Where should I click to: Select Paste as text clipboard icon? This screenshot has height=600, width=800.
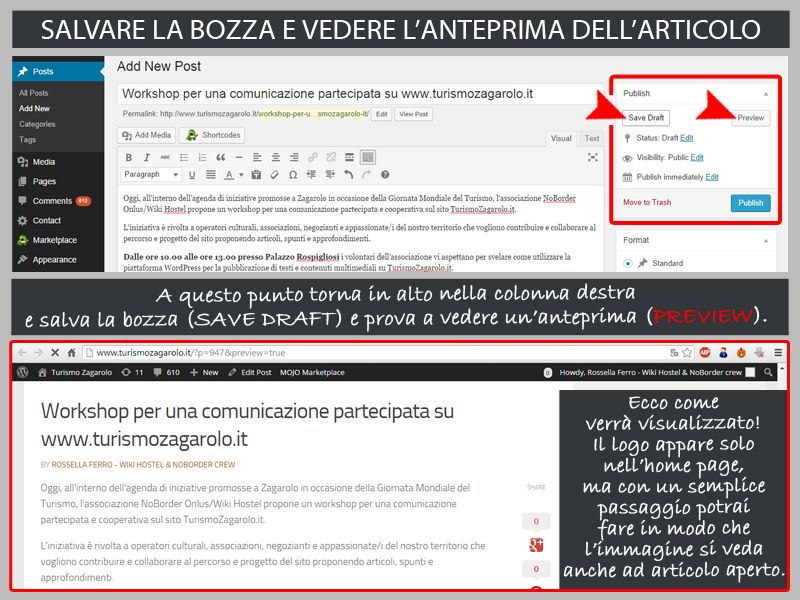pos(256,175)
